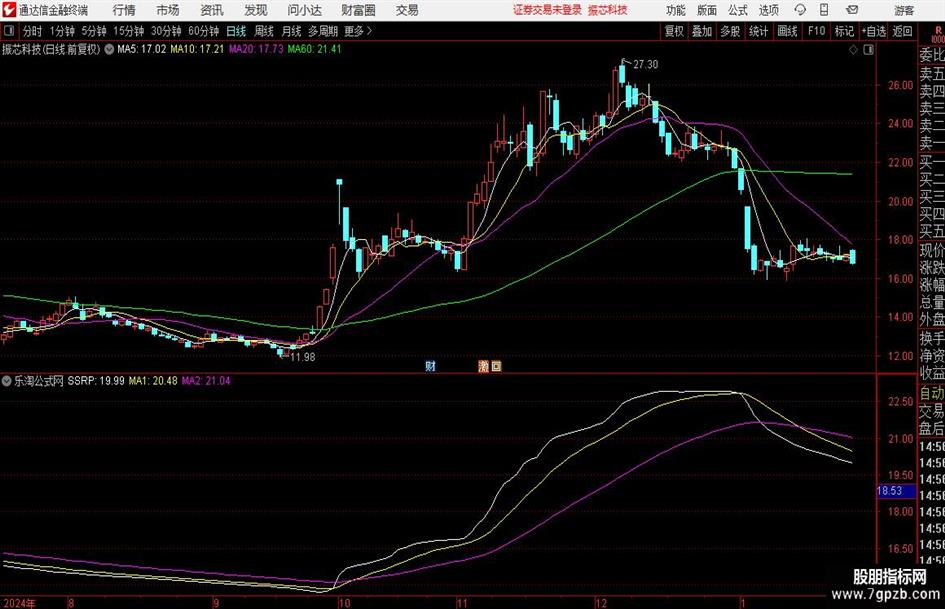This screenshot has height=609, width=945.
Task: Click the MA10: 17.21 label
Action: tap(197, 49)
